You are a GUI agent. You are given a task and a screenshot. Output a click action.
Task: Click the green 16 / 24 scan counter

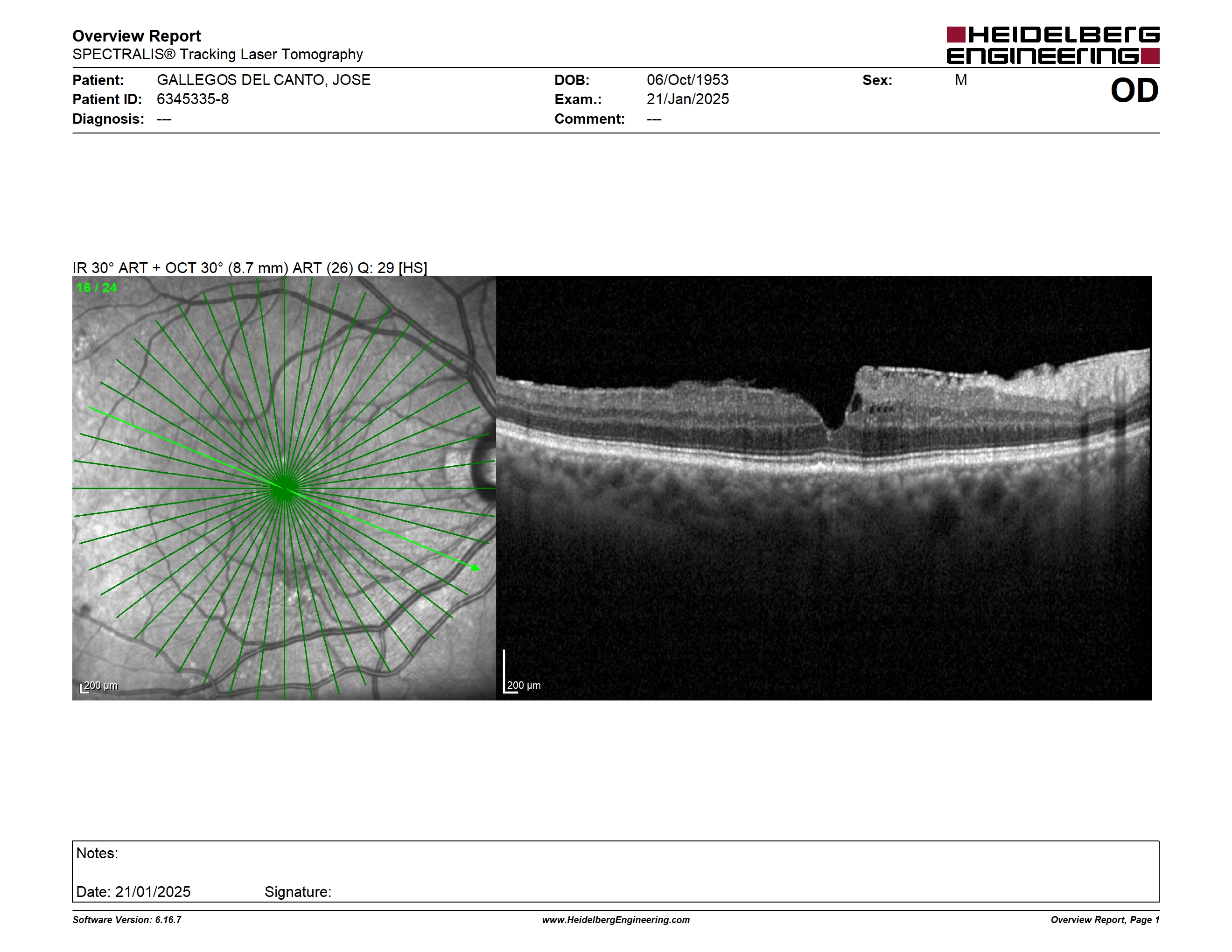point(97,287)
